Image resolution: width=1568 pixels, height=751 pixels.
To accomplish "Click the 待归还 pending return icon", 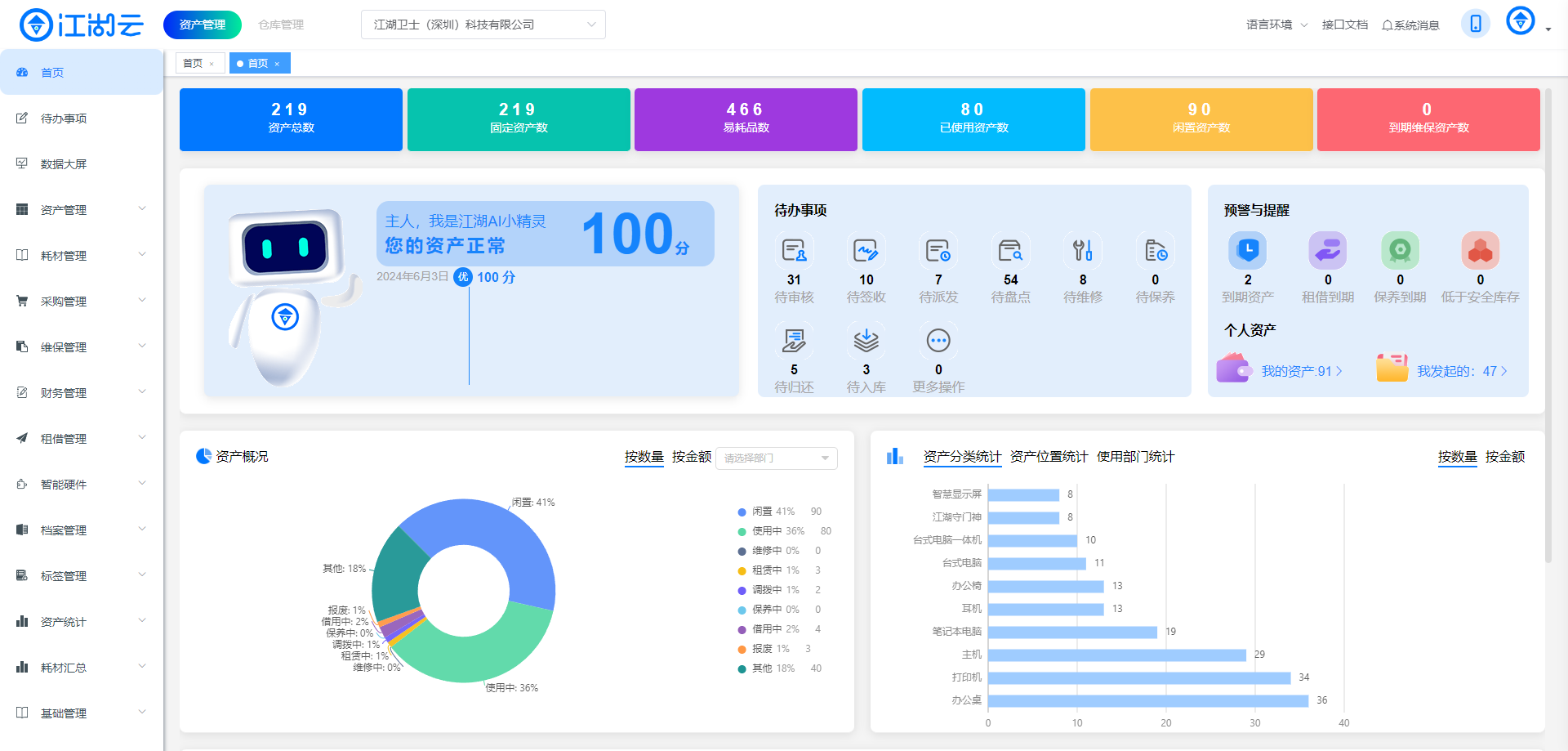I will (x=794, y=340).
